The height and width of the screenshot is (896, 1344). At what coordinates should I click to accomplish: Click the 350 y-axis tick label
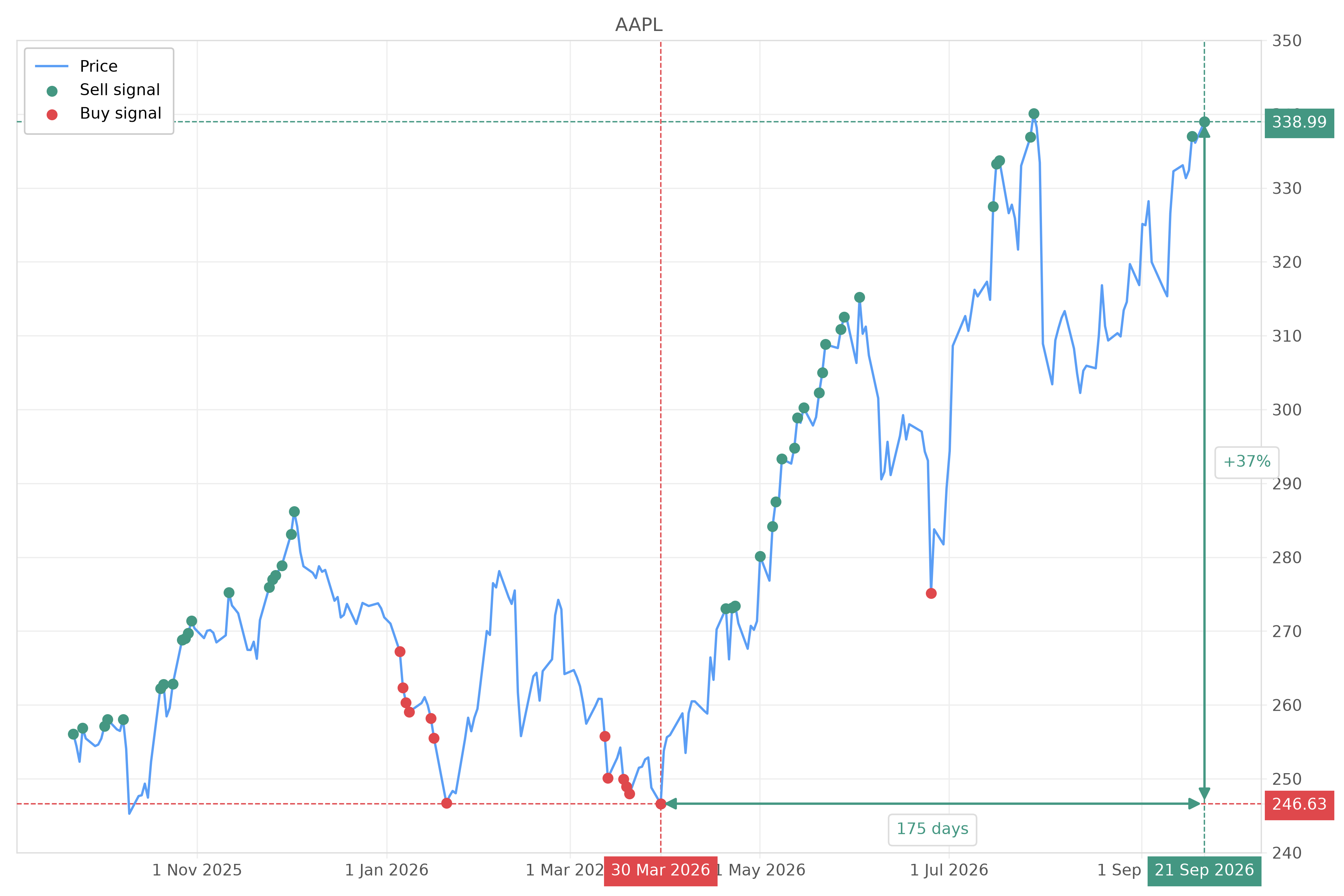1286,41
